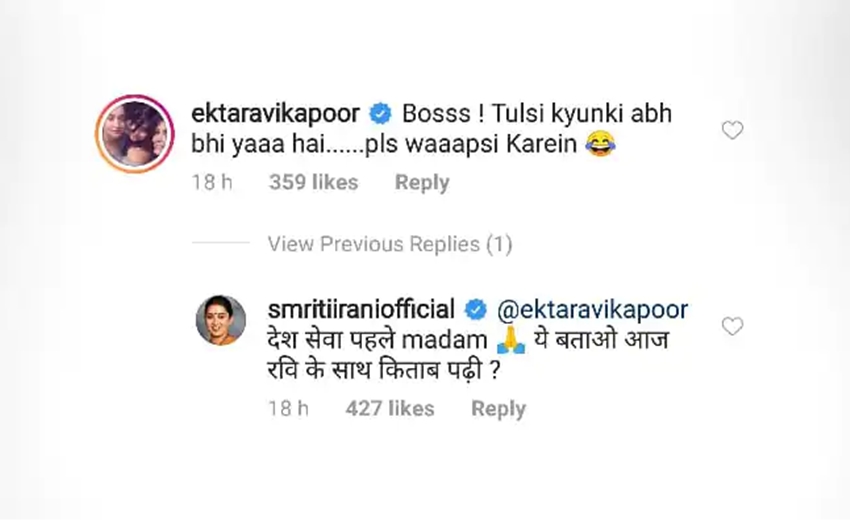
Task: Open ektaravikapoor's profile picture
Action: coord(134,133)
